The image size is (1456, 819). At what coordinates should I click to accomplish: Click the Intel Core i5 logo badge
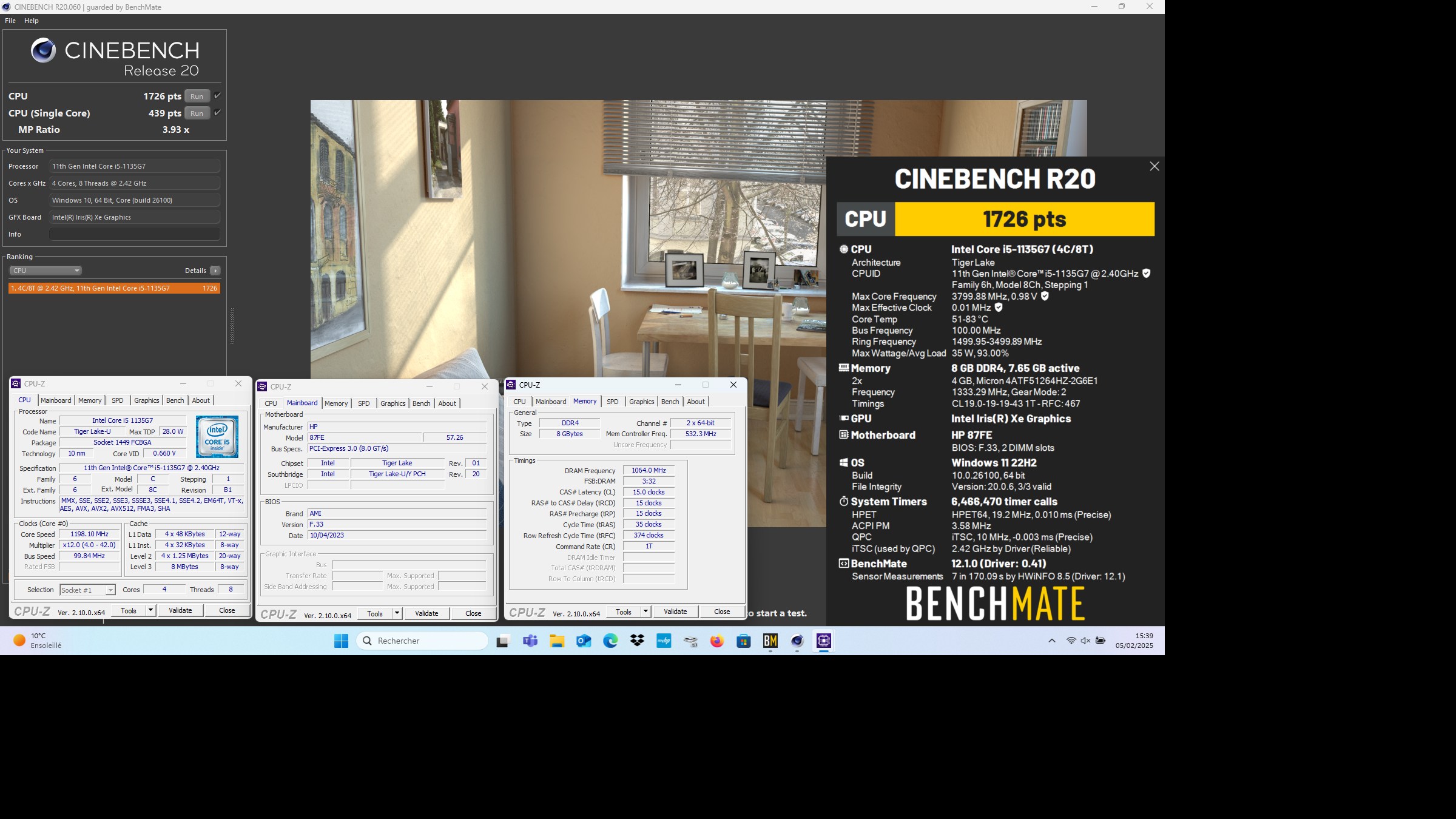pos(217,437)
